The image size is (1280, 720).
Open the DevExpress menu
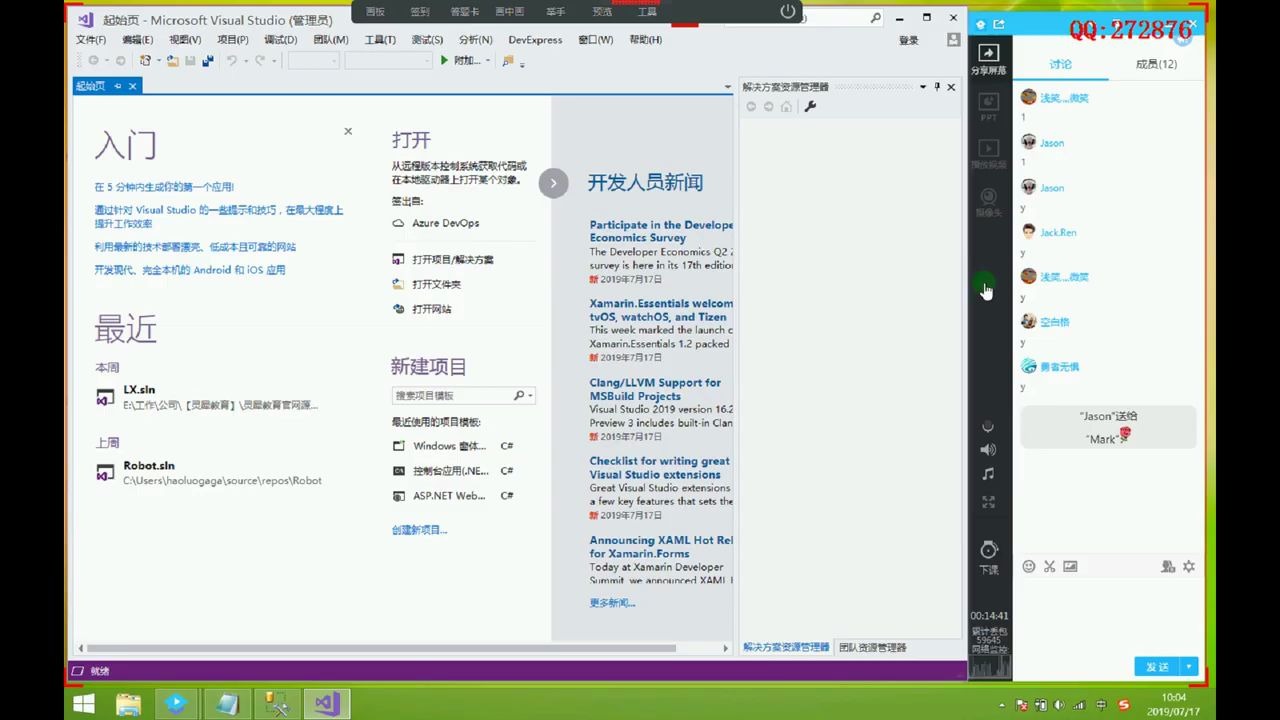click(535, 40)
